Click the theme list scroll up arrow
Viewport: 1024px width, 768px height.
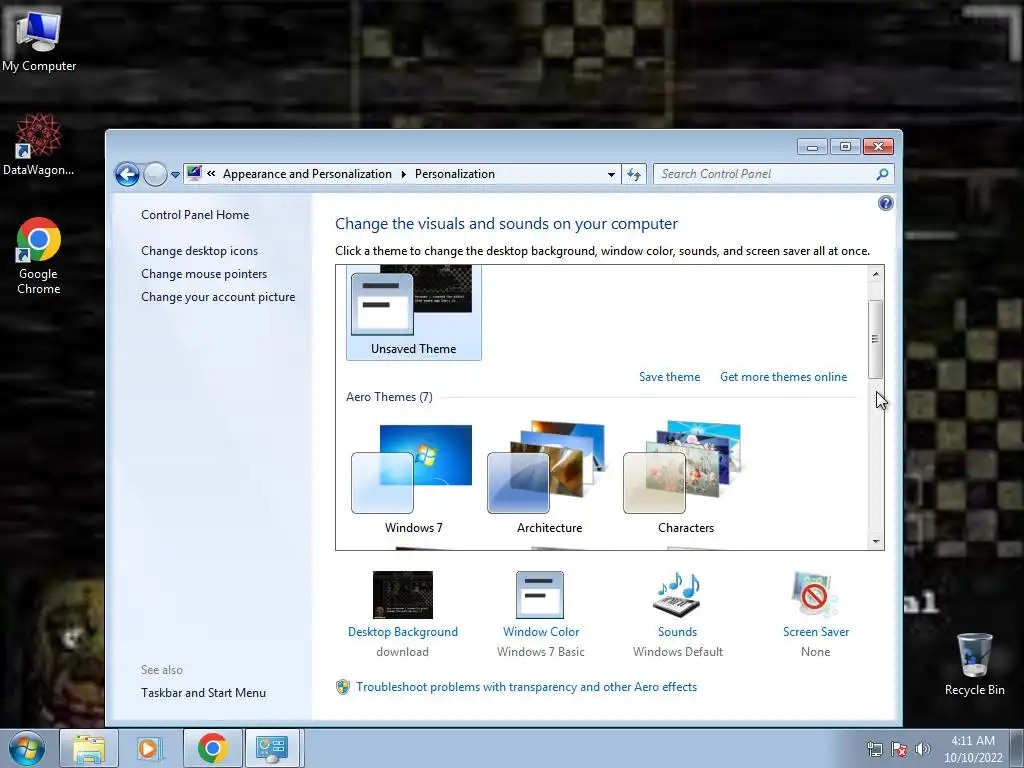[x=876, y=274]
